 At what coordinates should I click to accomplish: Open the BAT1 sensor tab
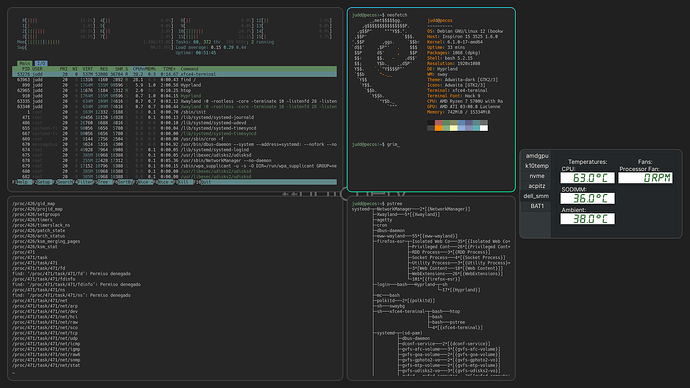pos(537,206)
